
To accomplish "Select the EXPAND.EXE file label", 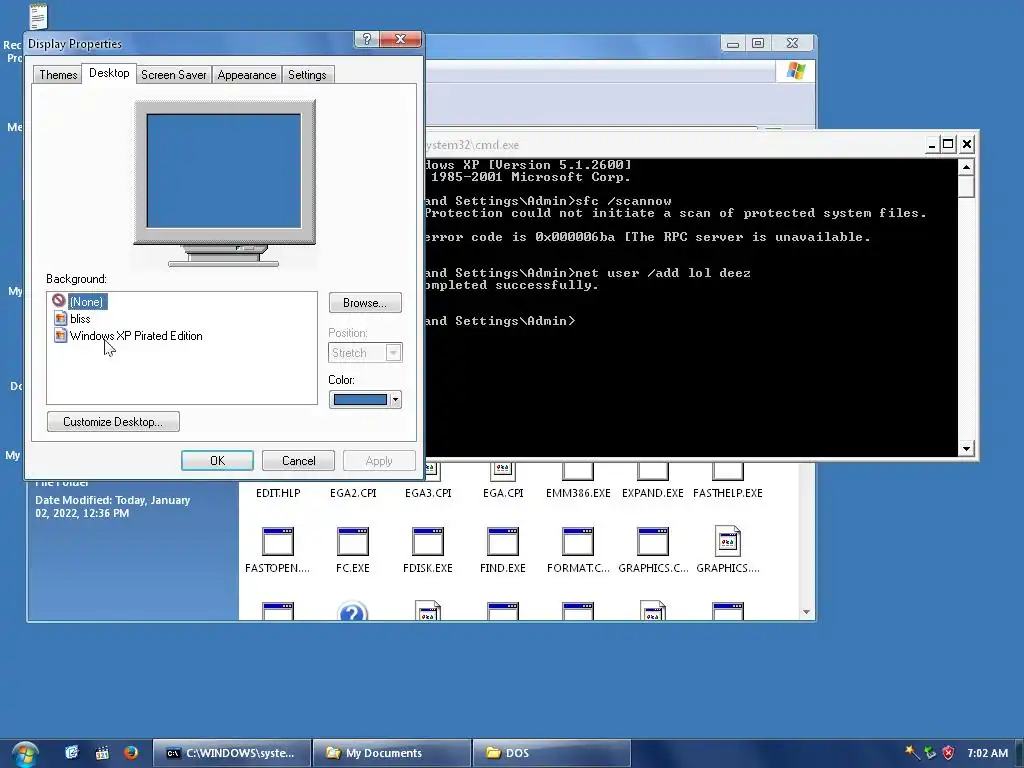I will pos(652,493).
